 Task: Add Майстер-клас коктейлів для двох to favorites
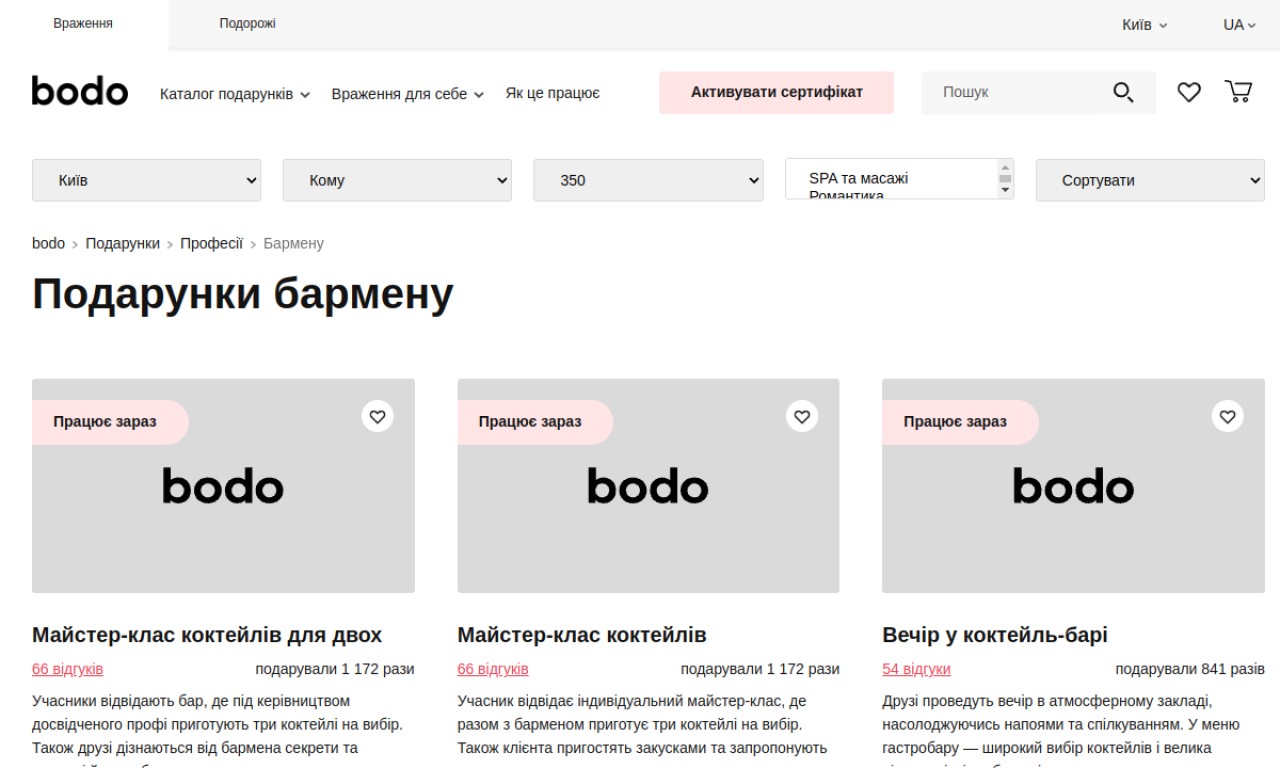point(377,417)
